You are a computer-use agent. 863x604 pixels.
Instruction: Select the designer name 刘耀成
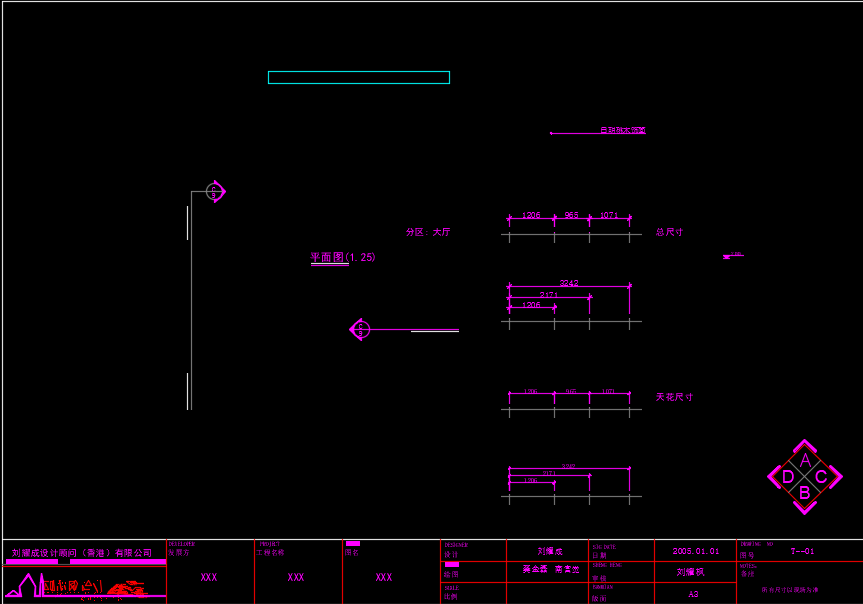coord(550,551)
